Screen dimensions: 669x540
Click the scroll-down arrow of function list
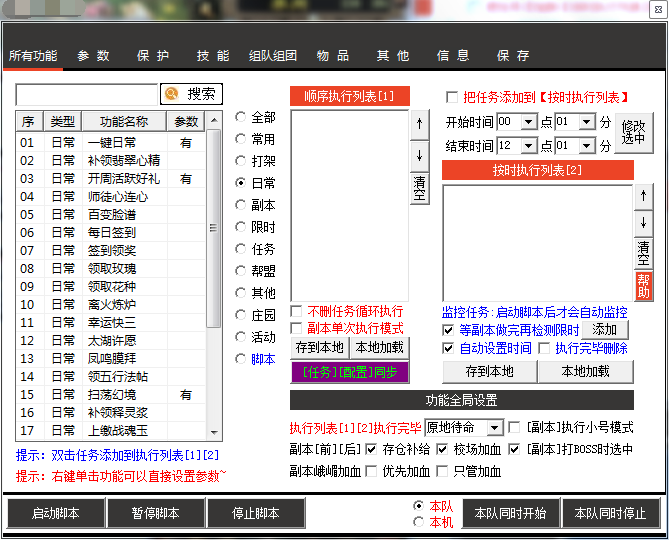tap(214, 433)
